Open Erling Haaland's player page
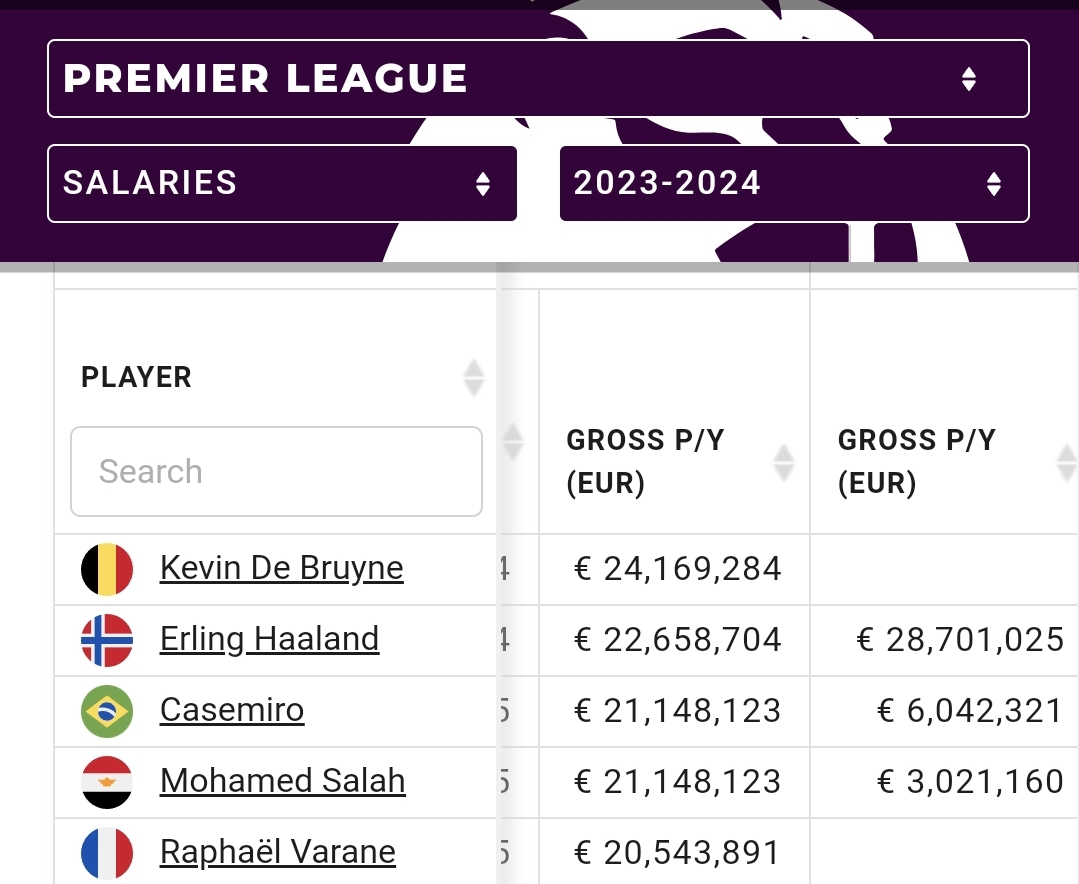 (269, 639)
